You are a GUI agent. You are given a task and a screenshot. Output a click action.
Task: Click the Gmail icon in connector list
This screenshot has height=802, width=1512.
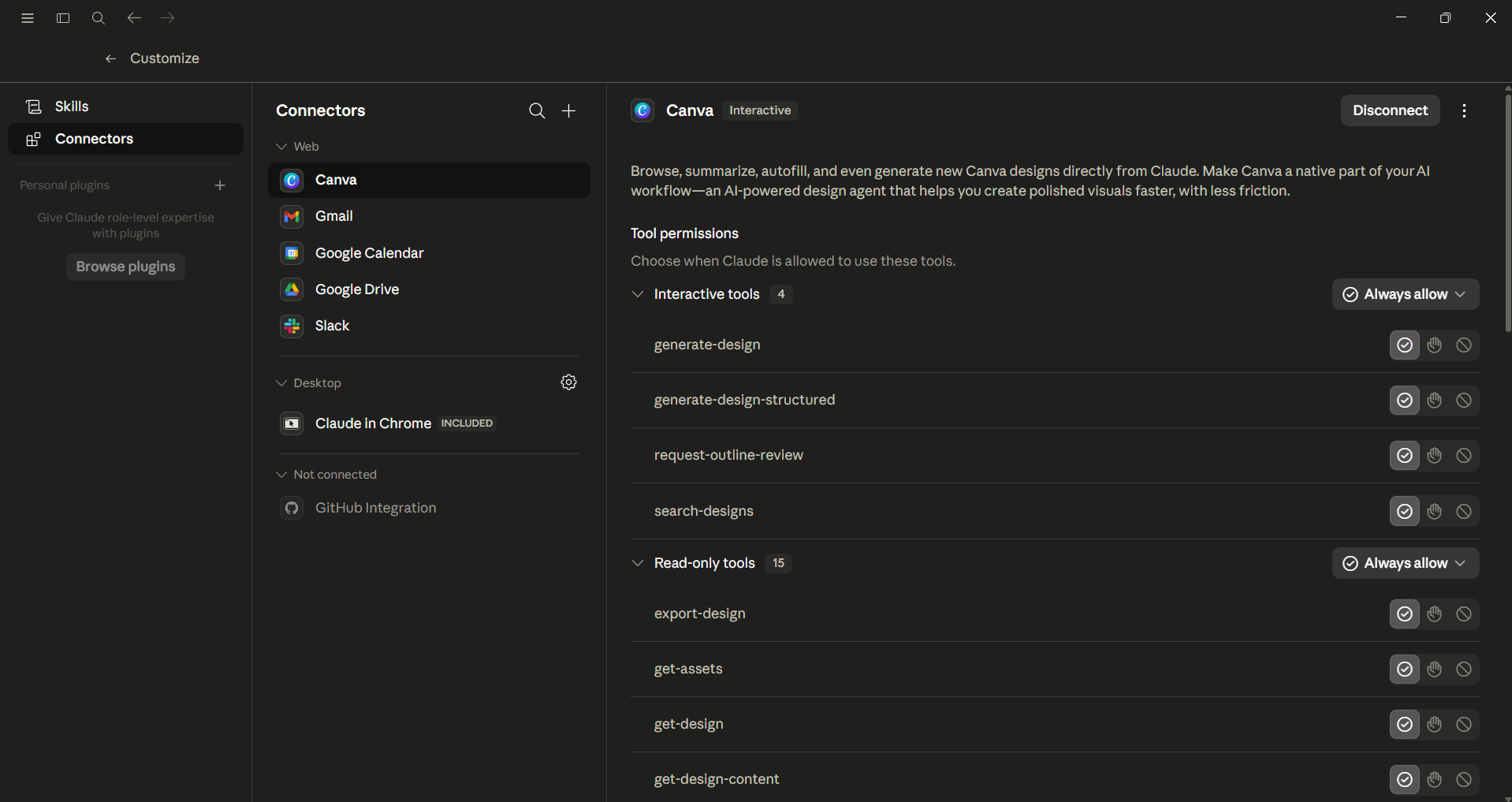point(292,216)
